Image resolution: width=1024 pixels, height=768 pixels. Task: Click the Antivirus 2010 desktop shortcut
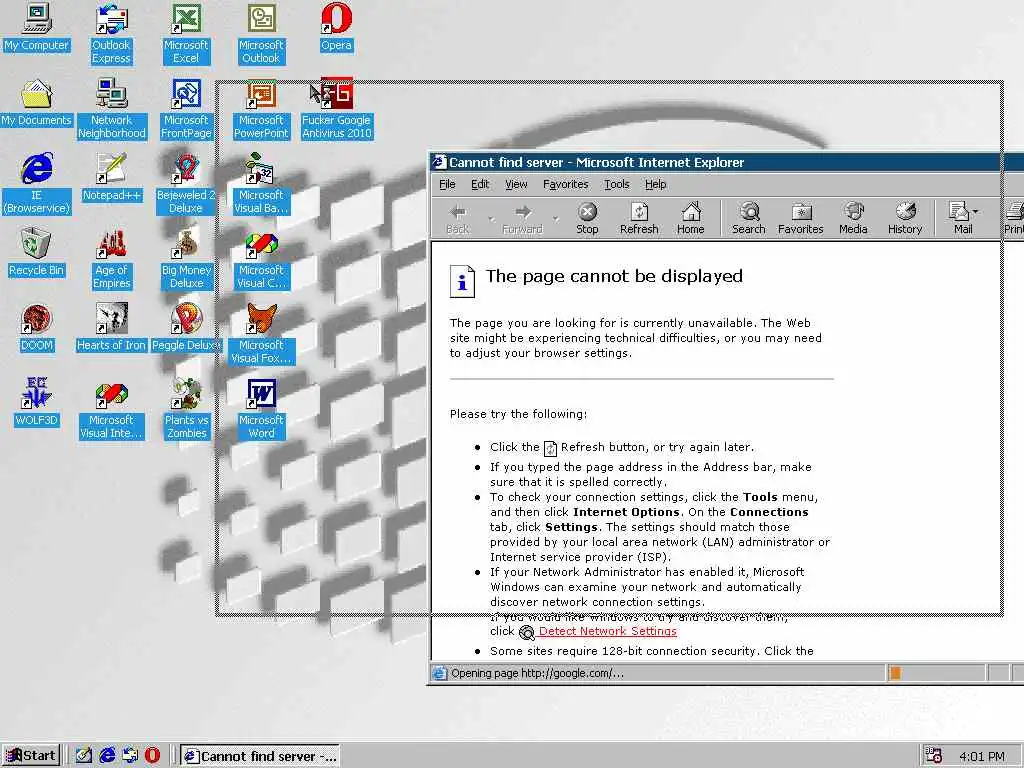click(336, 108)
